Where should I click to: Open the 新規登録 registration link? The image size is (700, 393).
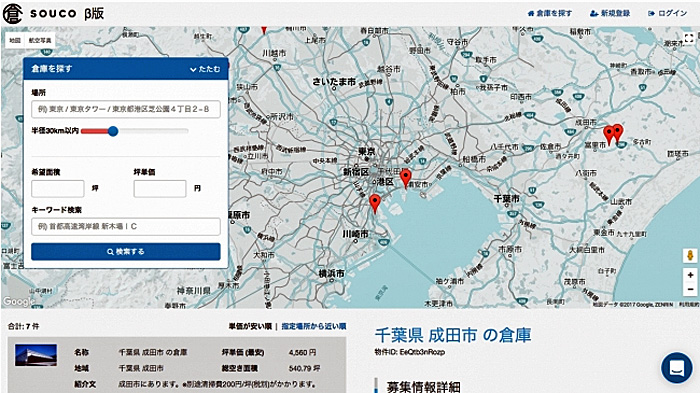point(610,13)
